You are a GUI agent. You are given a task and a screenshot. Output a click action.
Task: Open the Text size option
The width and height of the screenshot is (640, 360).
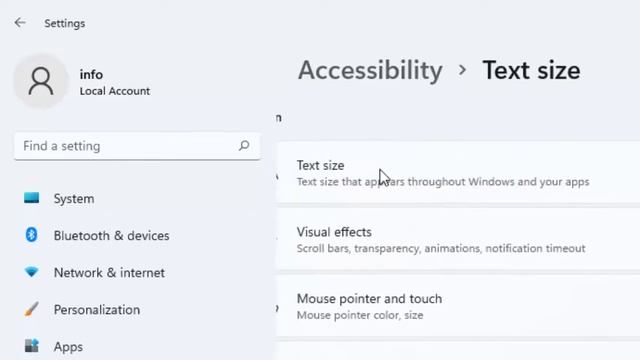click(x=458, y=173)
